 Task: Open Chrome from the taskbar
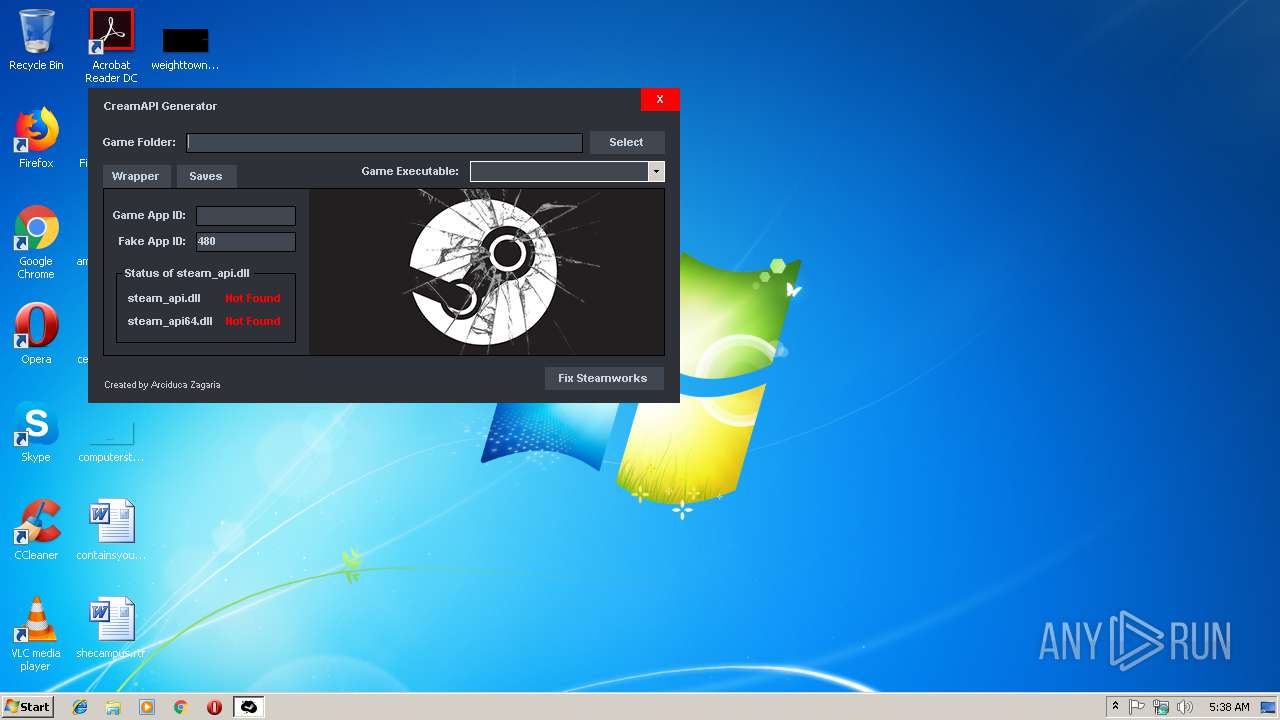[181, 707]
